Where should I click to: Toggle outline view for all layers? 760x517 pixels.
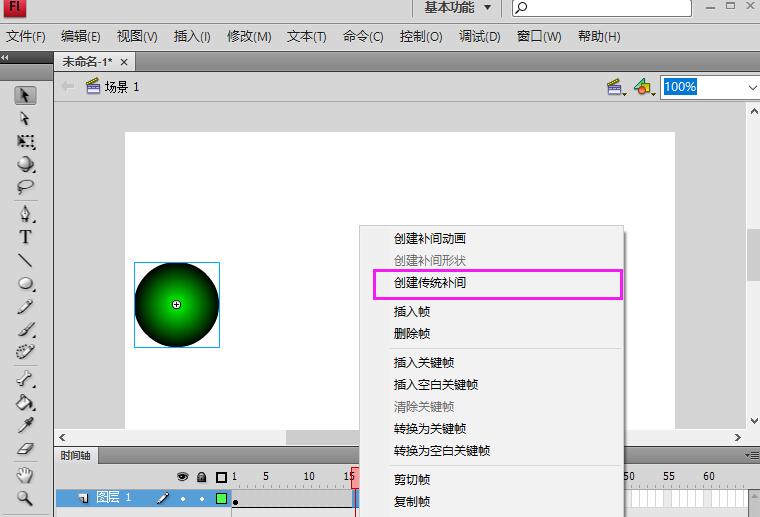(x=222, y=477)
